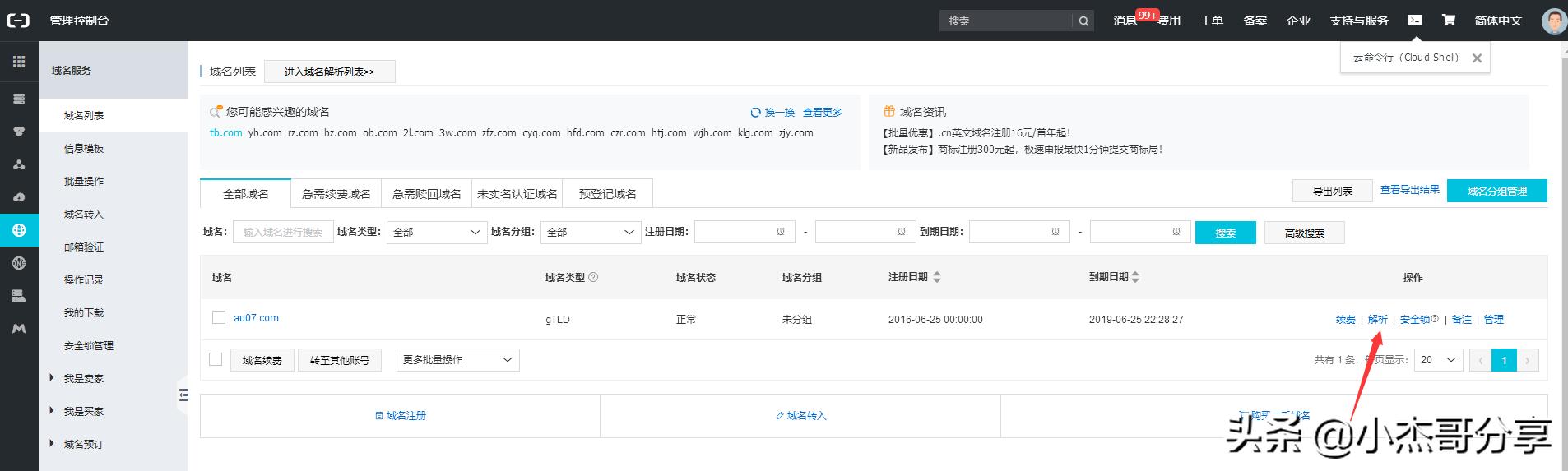Screen dimensions: 1568x471
Task: Click the 域名分组管理 button
Action: pyautogui.click(x=1496, y=191)
